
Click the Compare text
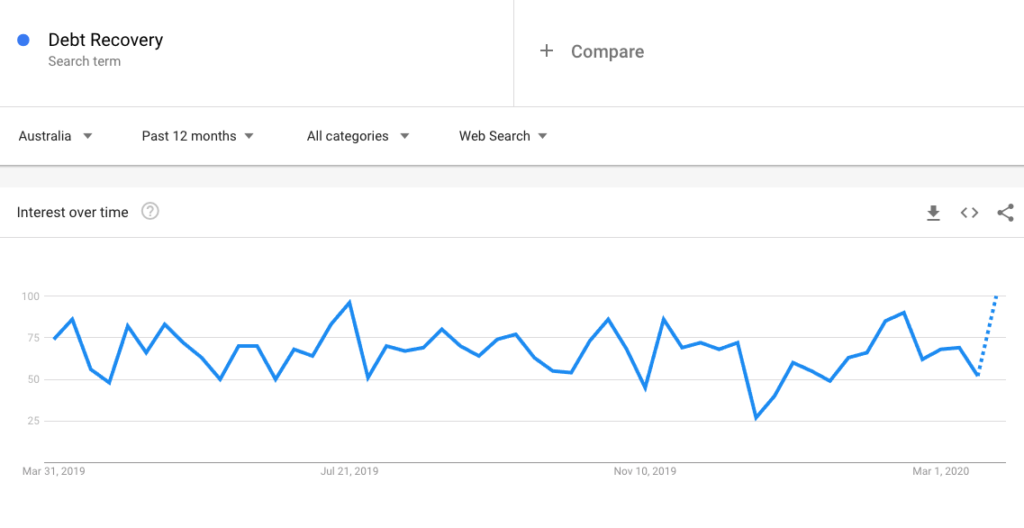point(607,52)
